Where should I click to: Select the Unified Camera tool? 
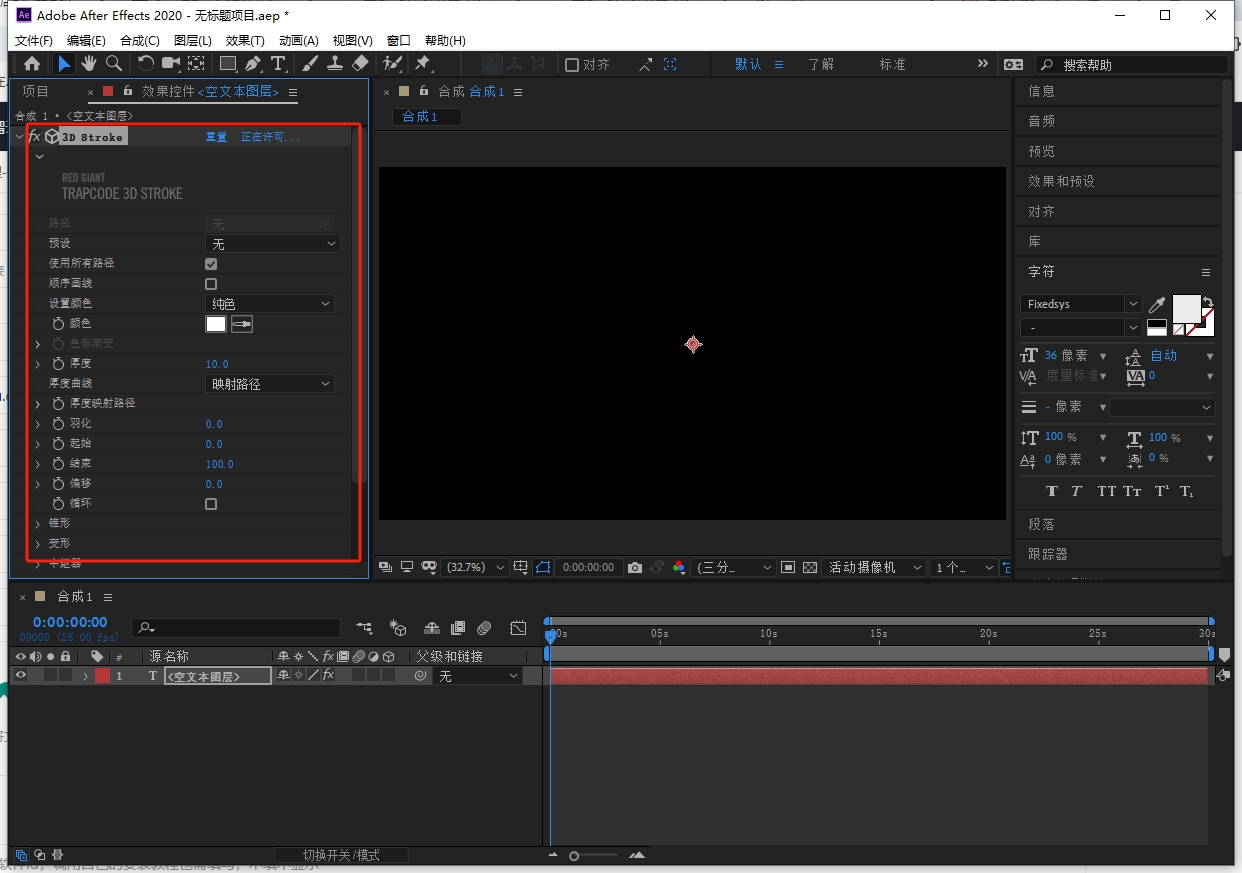coord(171,64)
